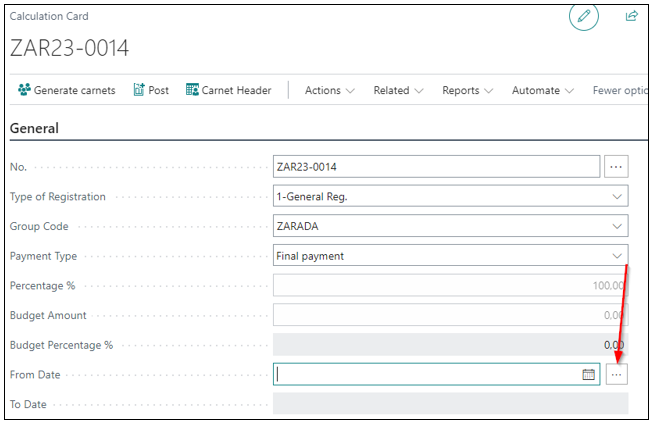Click ellipsis button beside No. field
Viewport: 655px width, 426px height.
coord(617,167)
